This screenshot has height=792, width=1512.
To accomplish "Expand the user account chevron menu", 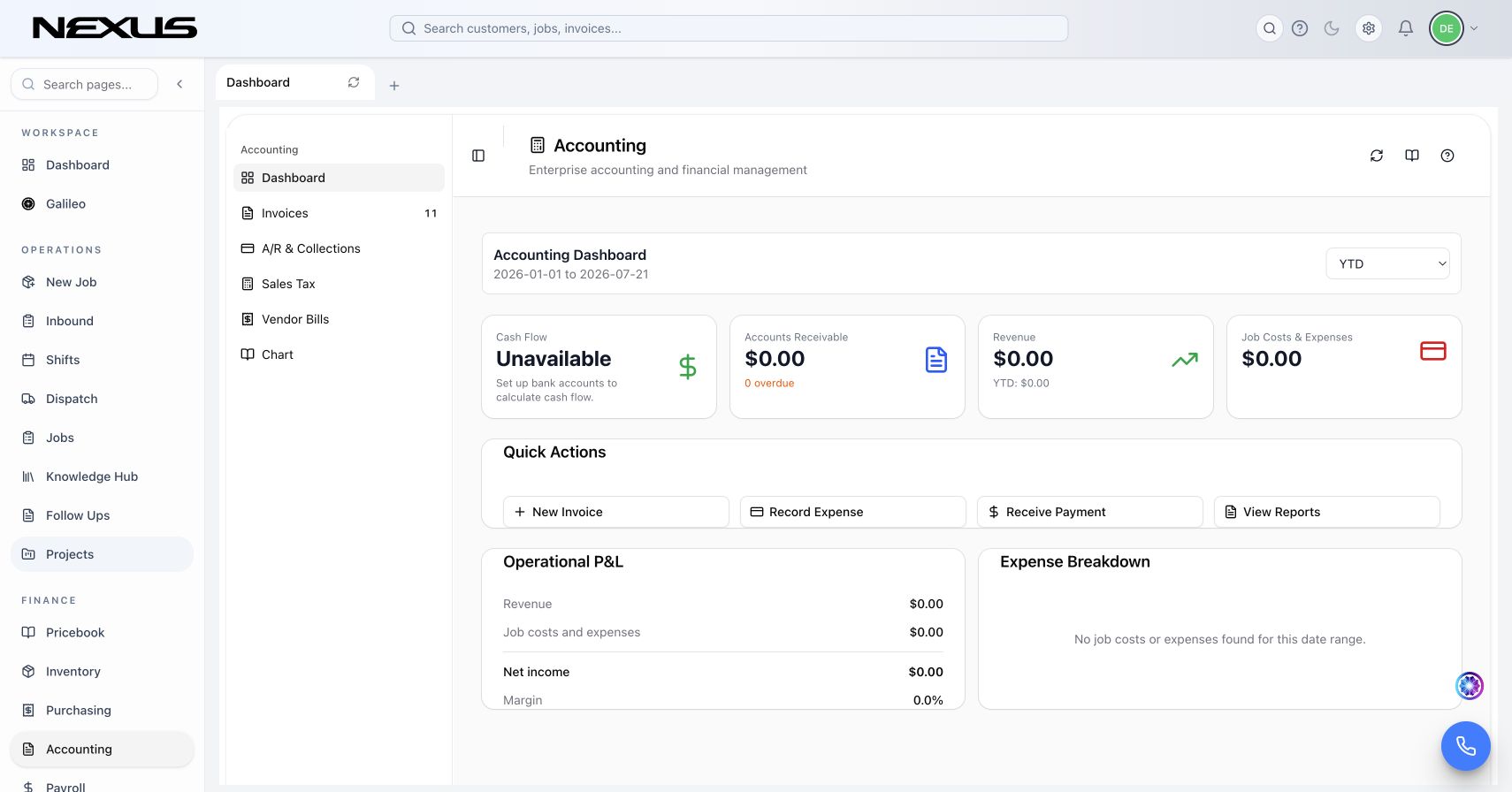I will (x=1474, y=28).
